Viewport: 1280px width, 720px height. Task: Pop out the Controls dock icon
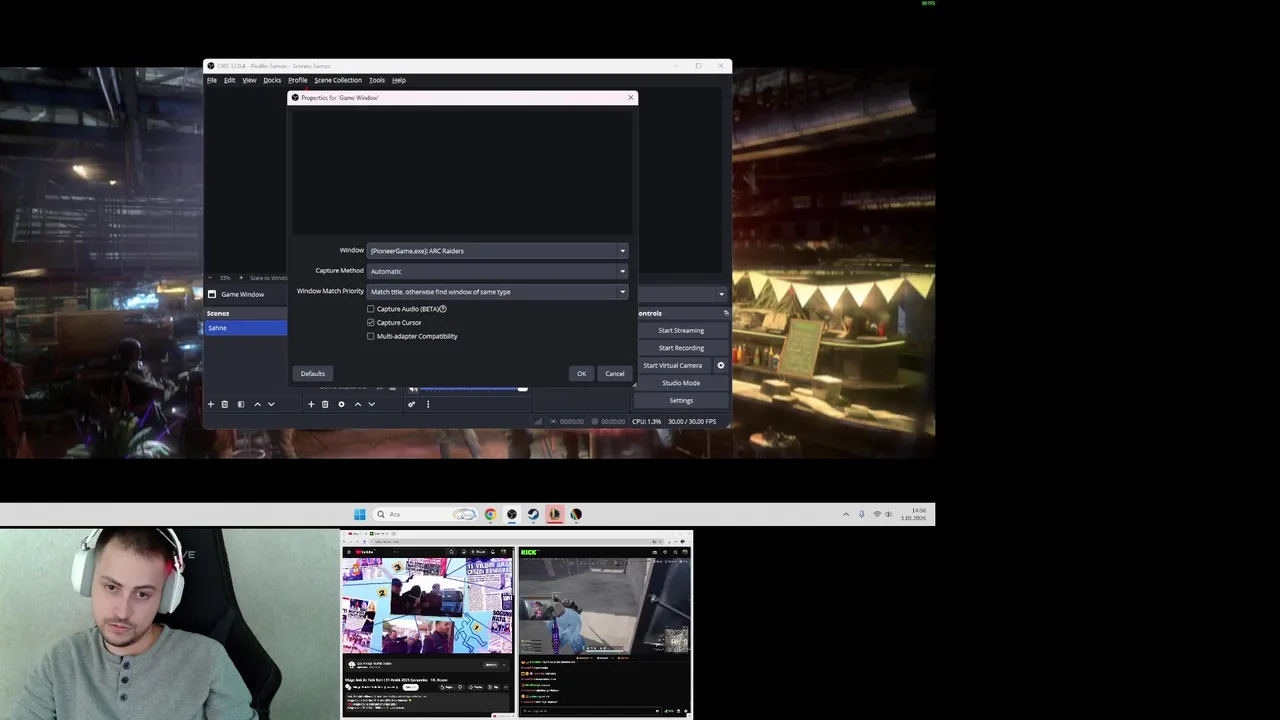coord(726,313)
